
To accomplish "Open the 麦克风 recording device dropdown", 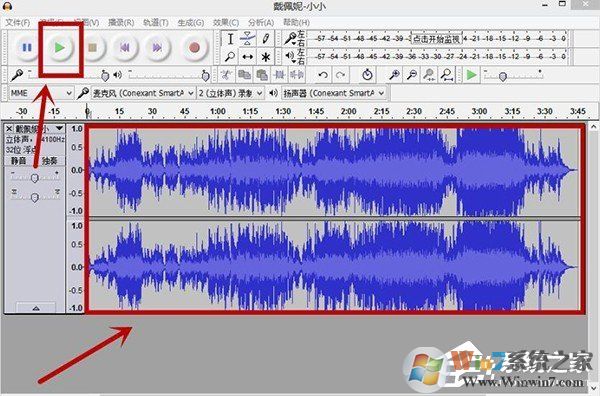I will [x=143, y=93].
